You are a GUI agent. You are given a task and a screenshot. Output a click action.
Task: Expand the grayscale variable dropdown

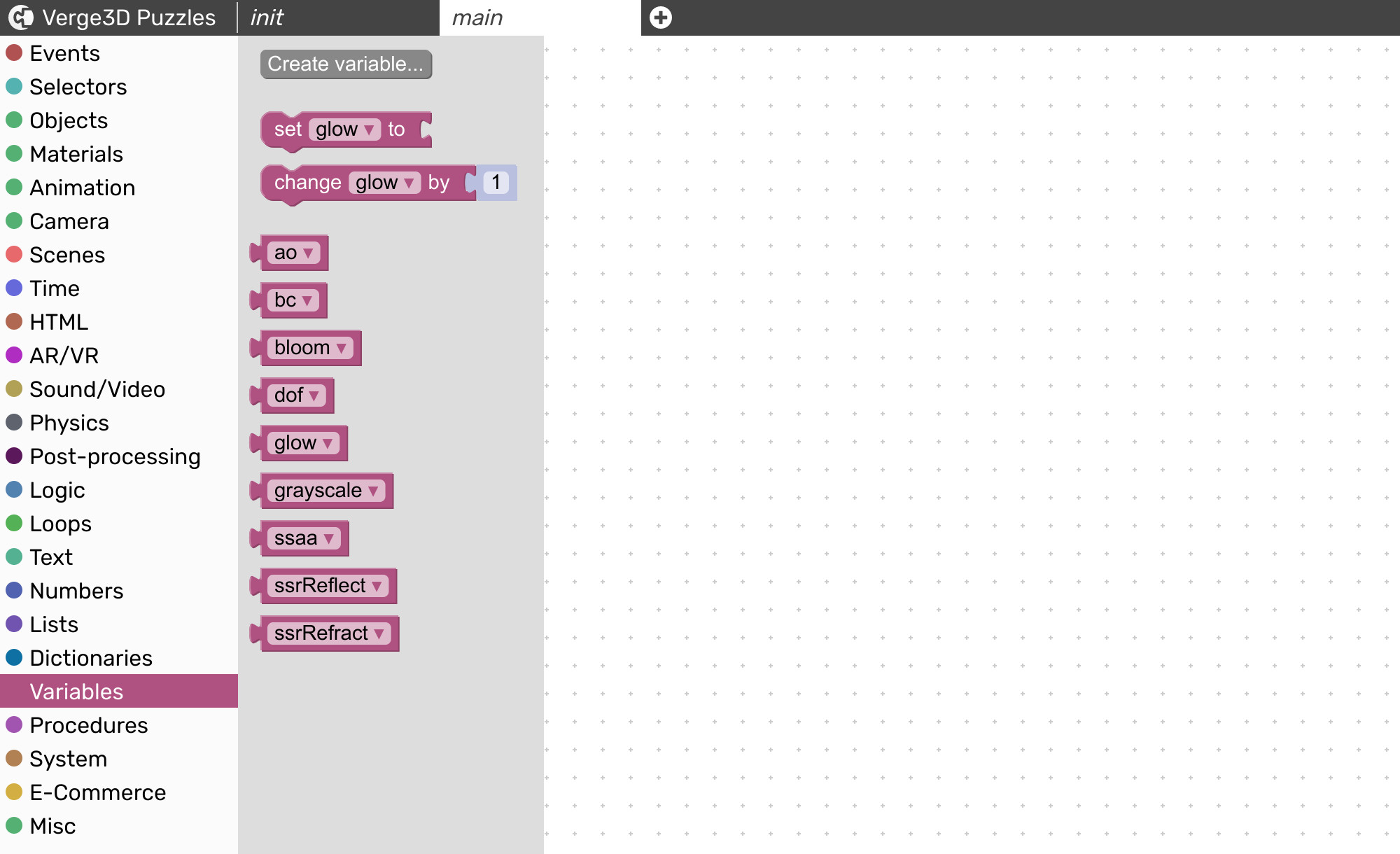click(x=373, y=491)
